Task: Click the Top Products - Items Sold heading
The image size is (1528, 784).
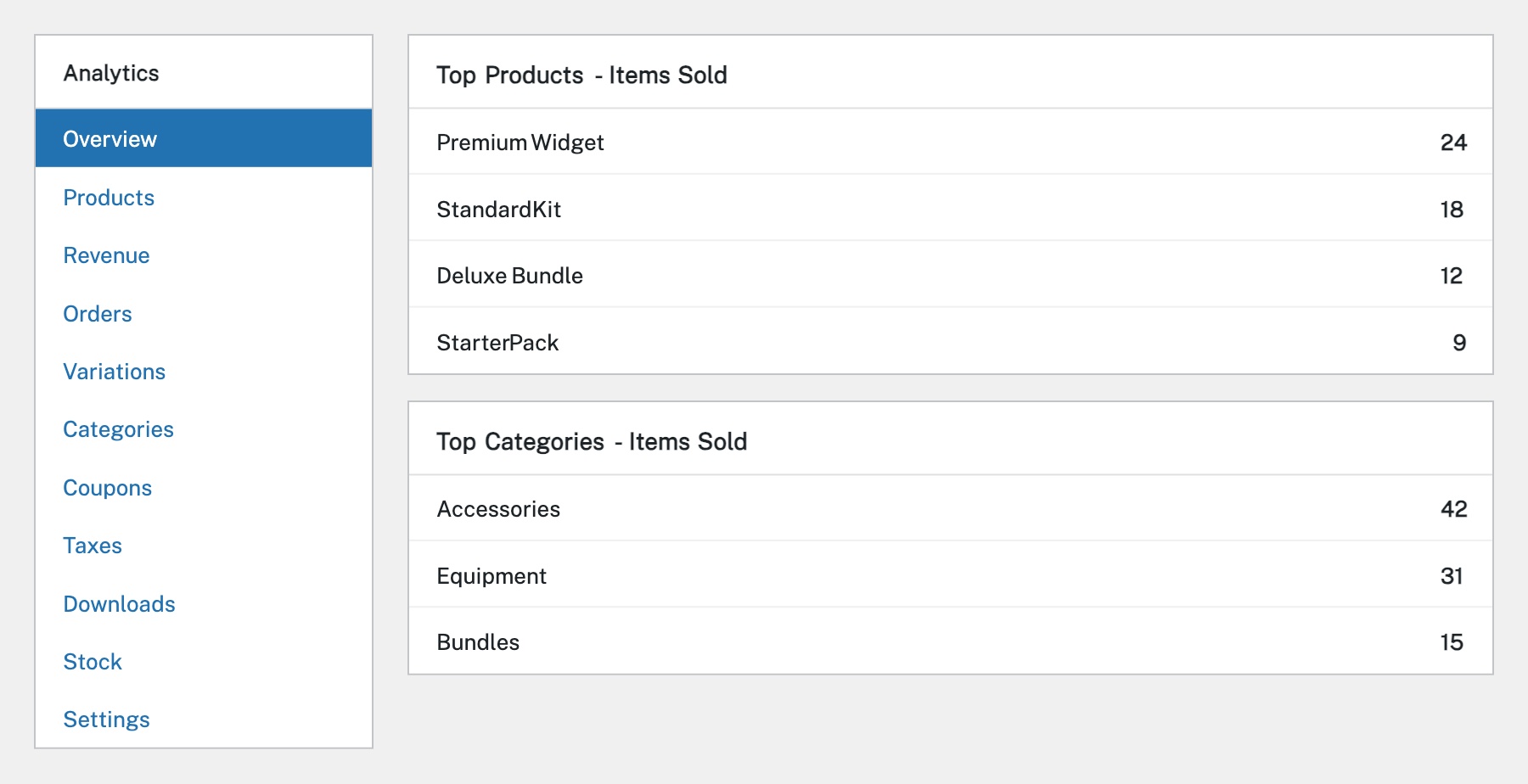Action: pos(581,75)
